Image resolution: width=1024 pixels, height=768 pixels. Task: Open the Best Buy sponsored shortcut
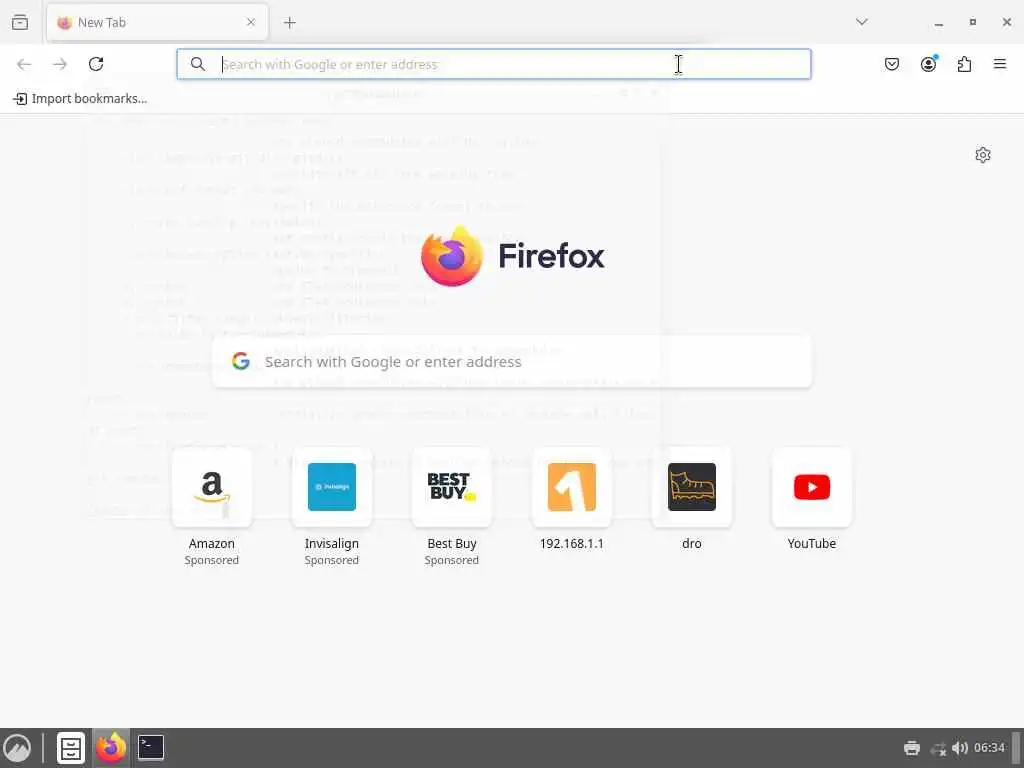tap(452, 487)
